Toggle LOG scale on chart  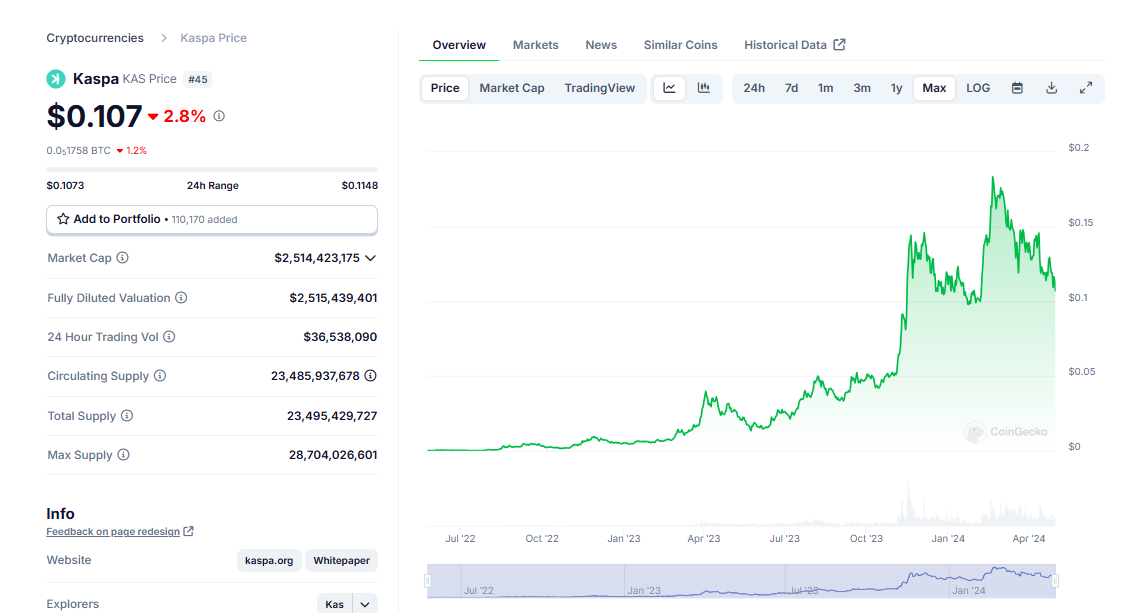[978, 88]
